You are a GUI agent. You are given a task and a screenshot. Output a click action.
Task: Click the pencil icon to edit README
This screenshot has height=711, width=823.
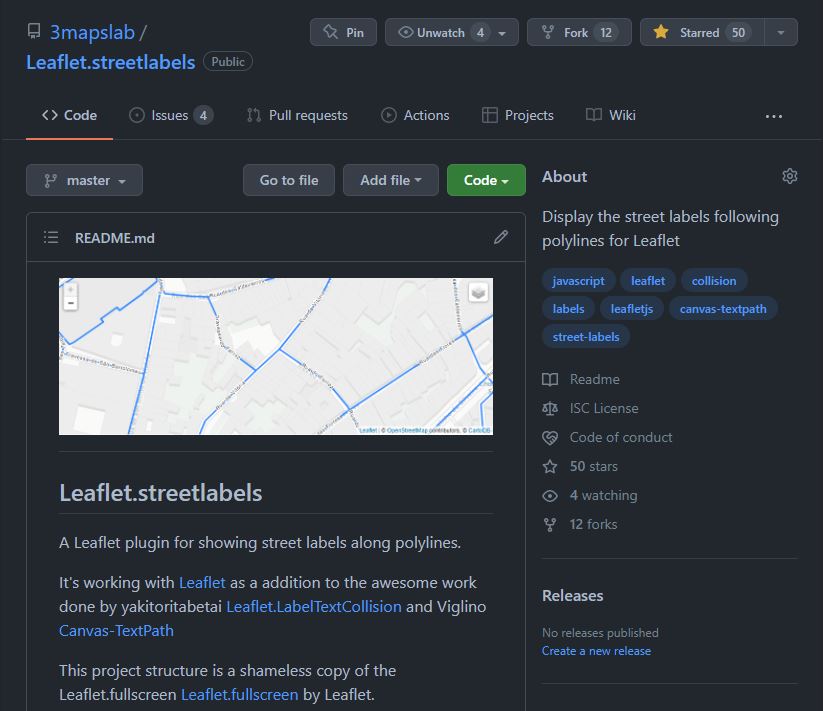point(501,237)
